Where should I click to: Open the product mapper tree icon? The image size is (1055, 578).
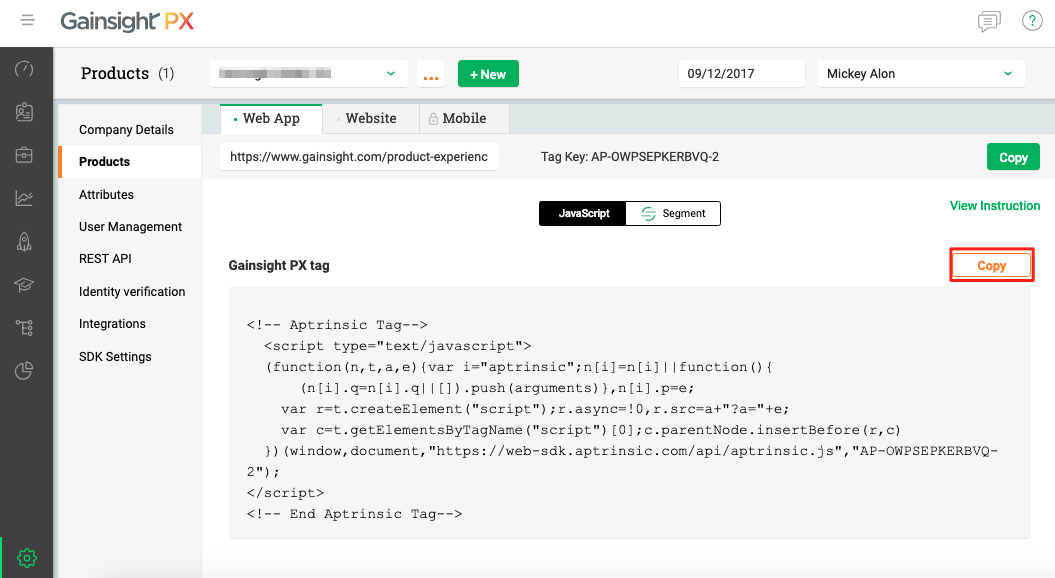(24, 328)
